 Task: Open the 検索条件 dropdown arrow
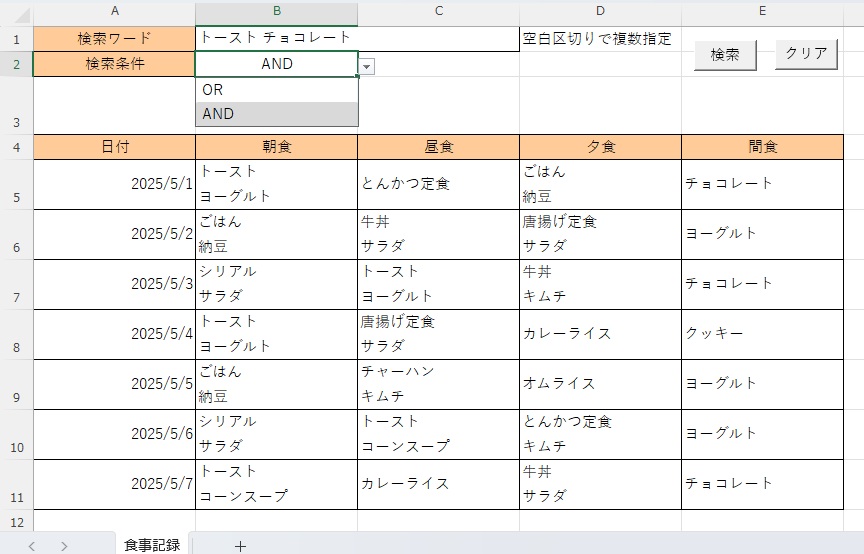[x=366, y=67]
